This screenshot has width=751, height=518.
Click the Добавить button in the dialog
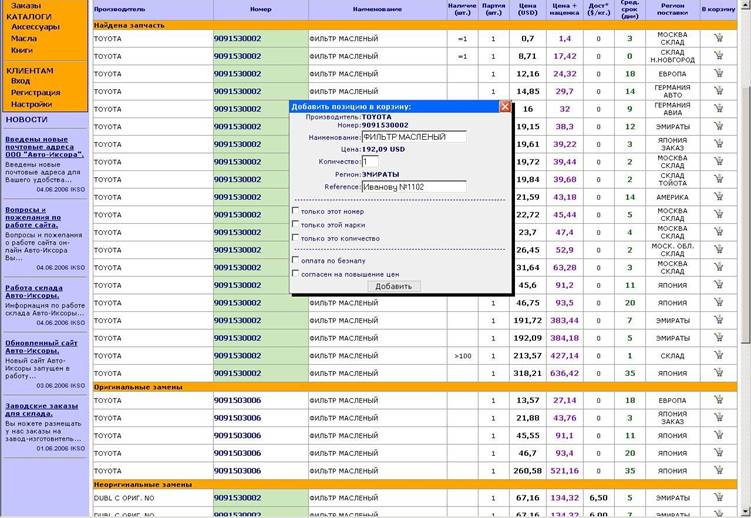point(394,286)
